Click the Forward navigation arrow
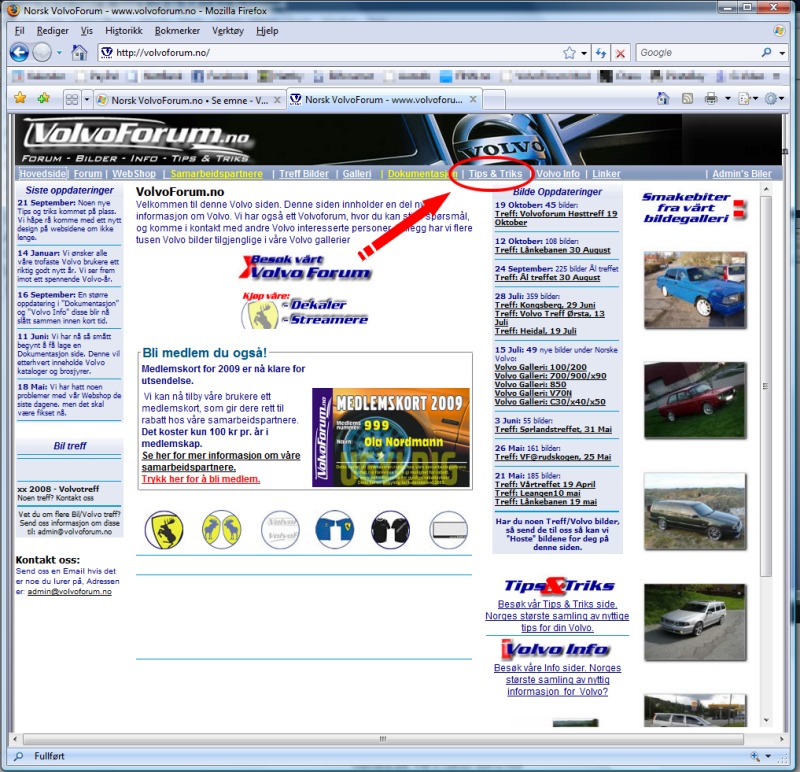Image resolution: width=800 pixels, height=772 pixels. coord(42,52)
